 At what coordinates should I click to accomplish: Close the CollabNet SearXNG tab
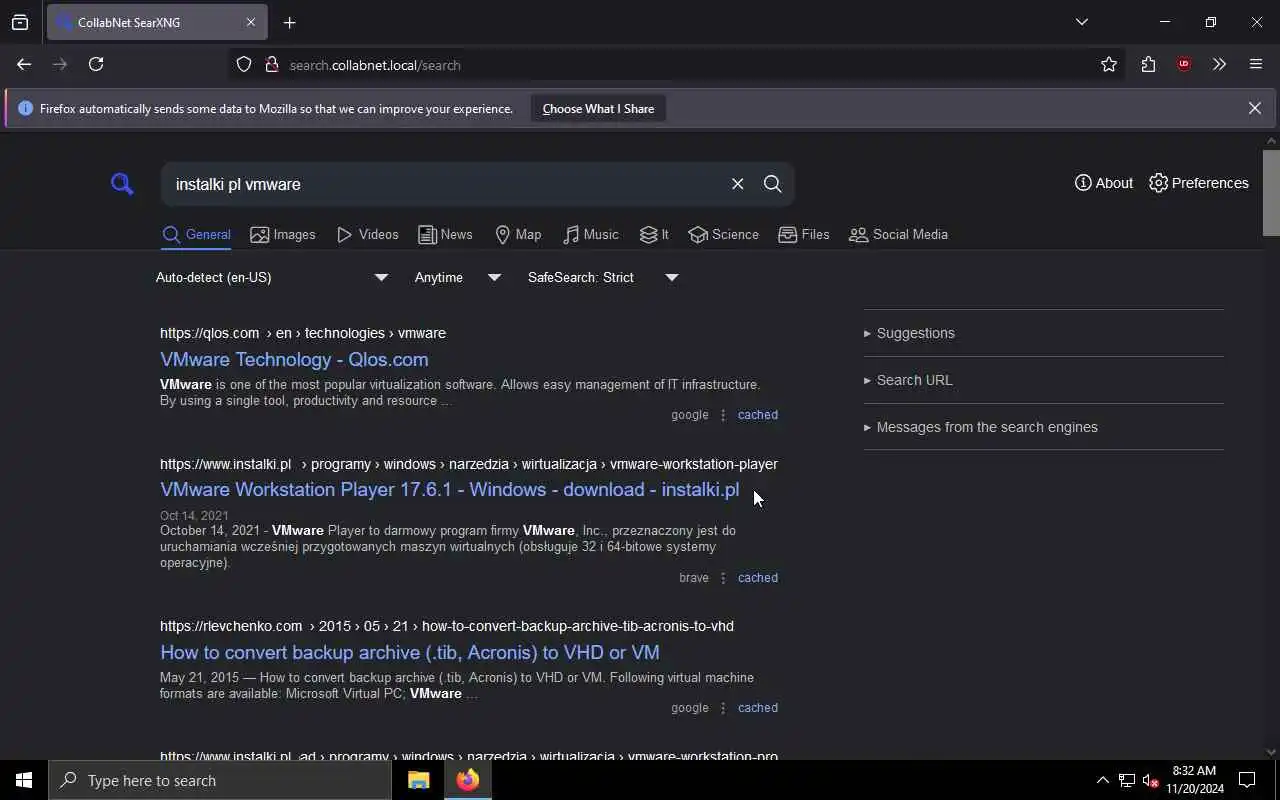pos(251,22)
